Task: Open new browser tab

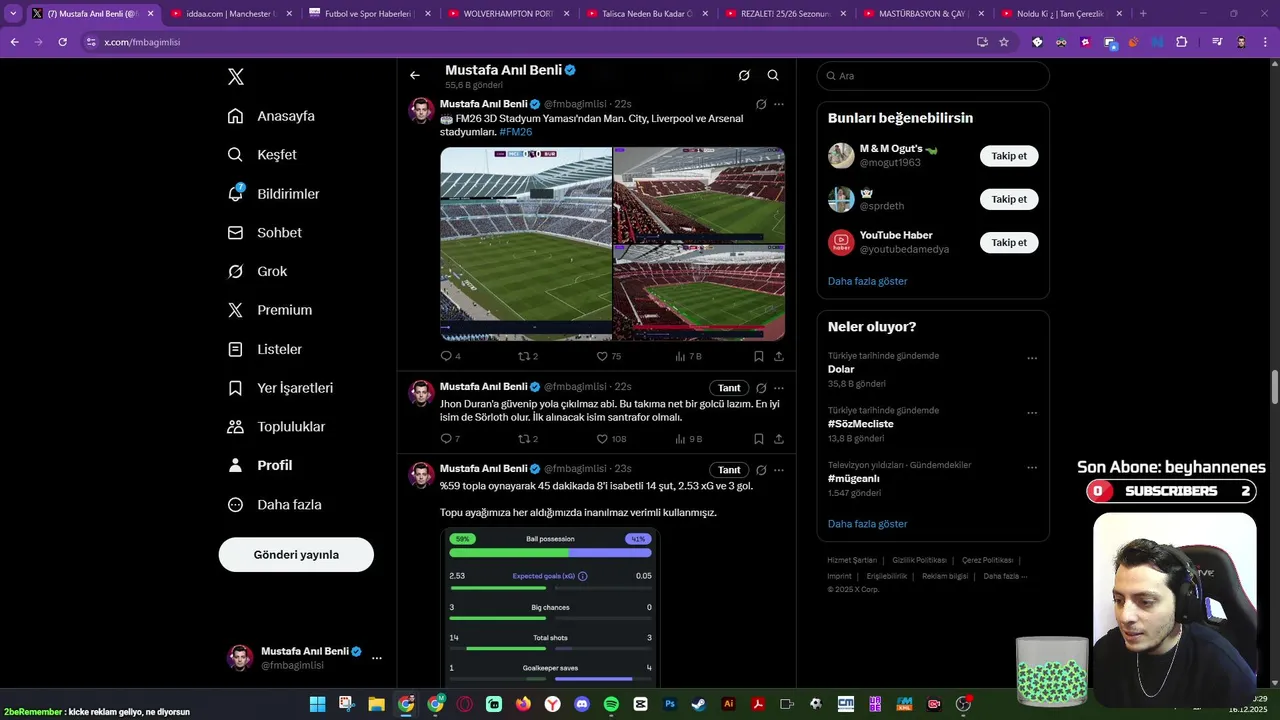Action: tap(1143, 14)
